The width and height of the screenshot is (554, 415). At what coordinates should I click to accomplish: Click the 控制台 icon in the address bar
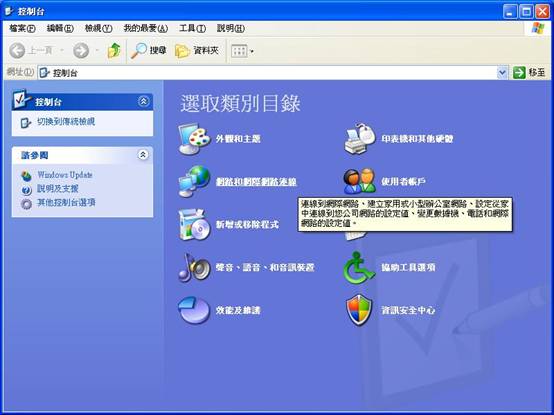[44, 73]
